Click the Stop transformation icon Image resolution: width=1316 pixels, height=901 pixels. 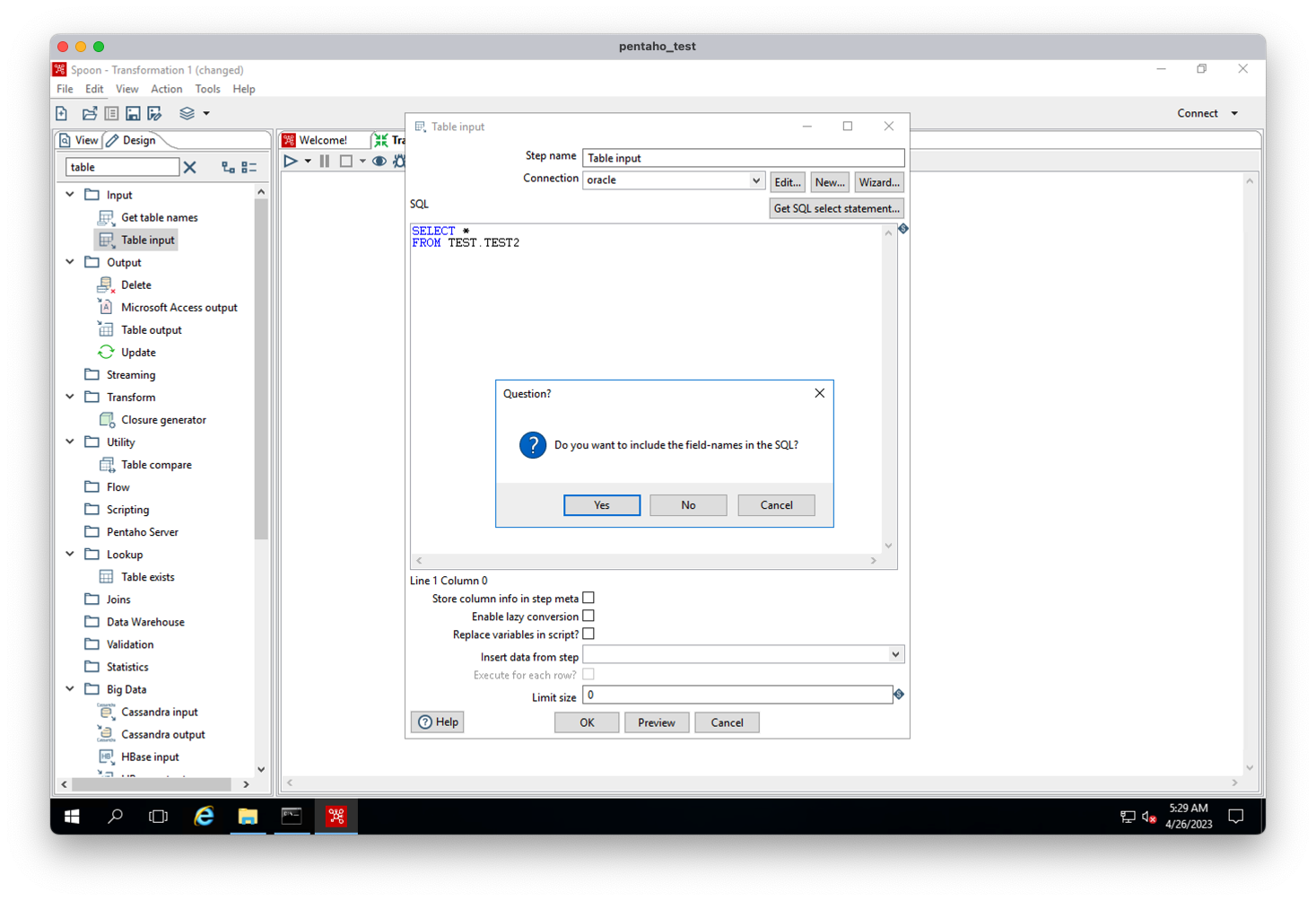[x=345, y=162]
